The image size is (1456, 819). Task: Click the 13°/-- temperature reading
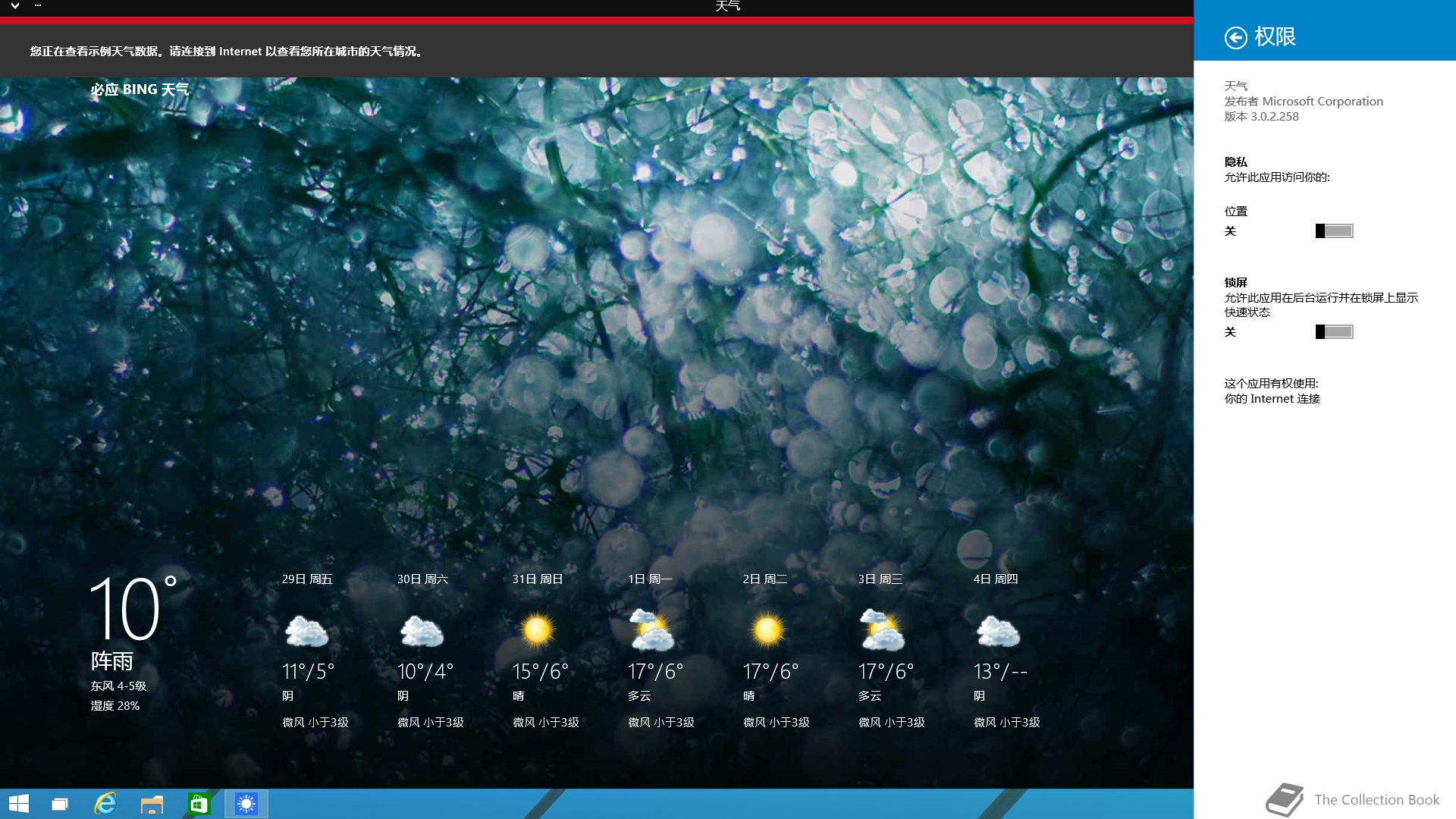1000,672
